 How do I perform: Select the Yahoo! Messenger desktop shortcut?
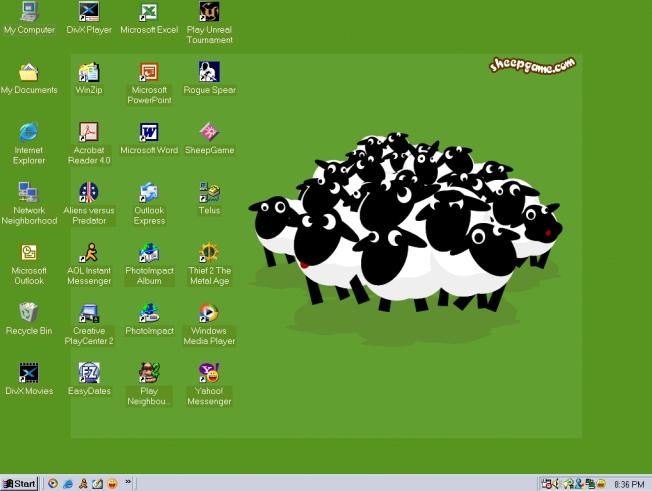point(209,385)
